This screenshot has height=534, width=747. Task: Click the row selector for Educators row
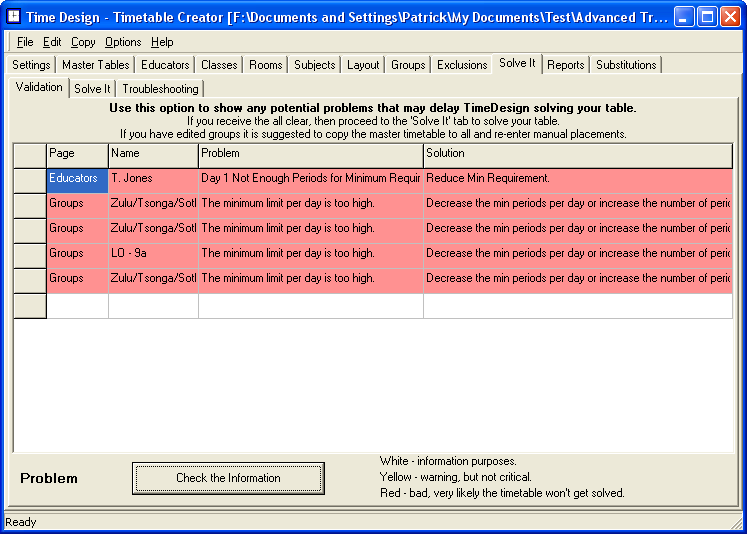(30, 178)
